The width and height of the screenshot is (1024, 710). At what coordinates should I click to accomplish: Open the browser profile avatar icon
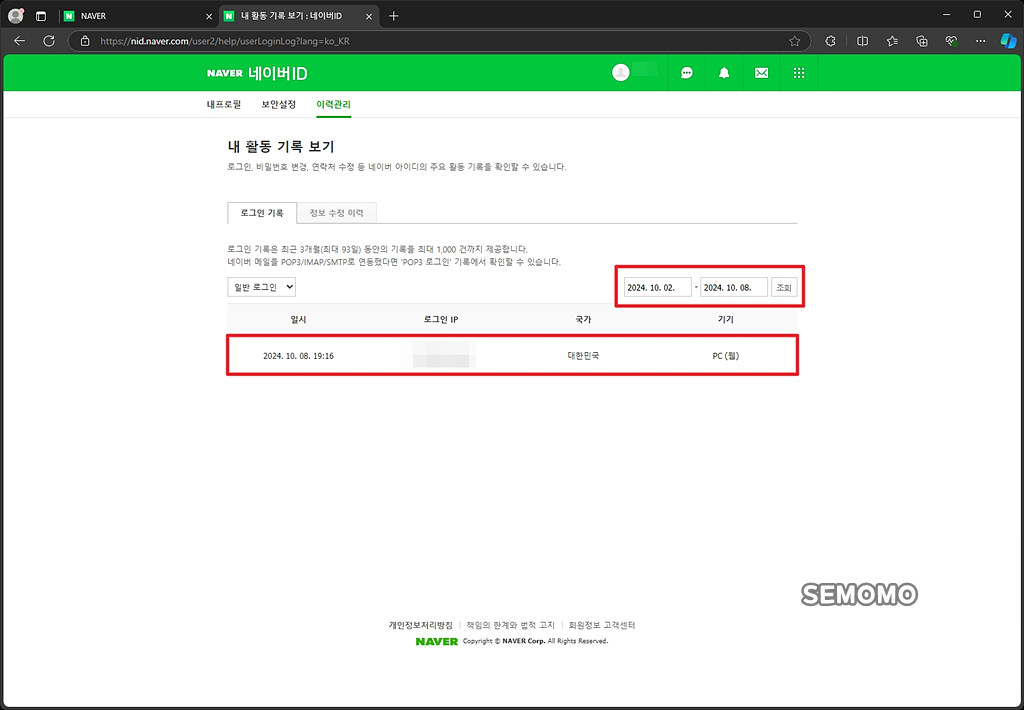click(16, 16)
